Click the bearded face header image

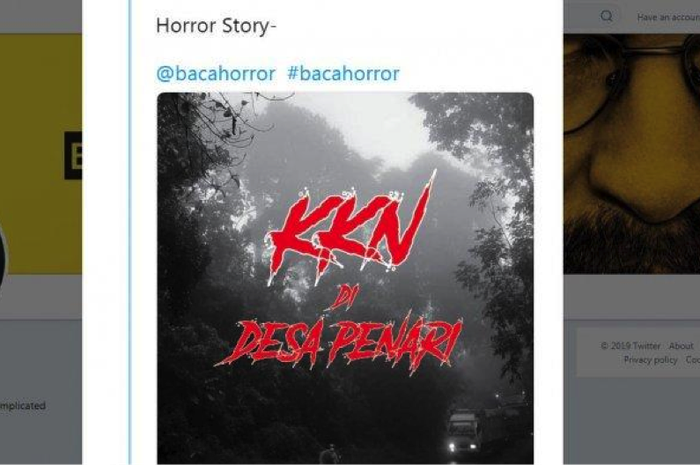point(632,154)
